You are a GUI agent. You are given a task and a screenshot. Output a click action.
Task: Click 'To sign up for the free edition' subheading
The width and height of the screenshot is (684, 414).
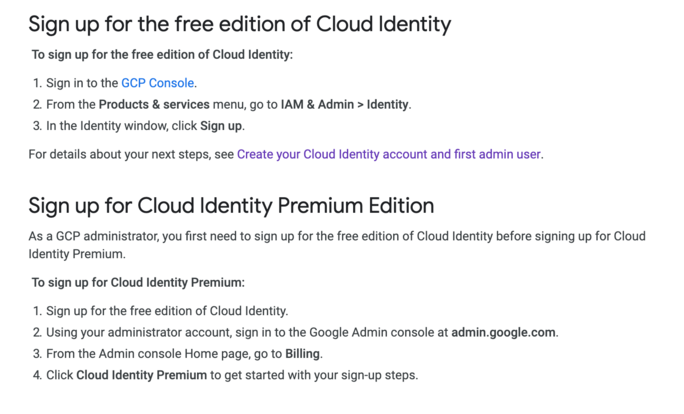click(162, 55)
